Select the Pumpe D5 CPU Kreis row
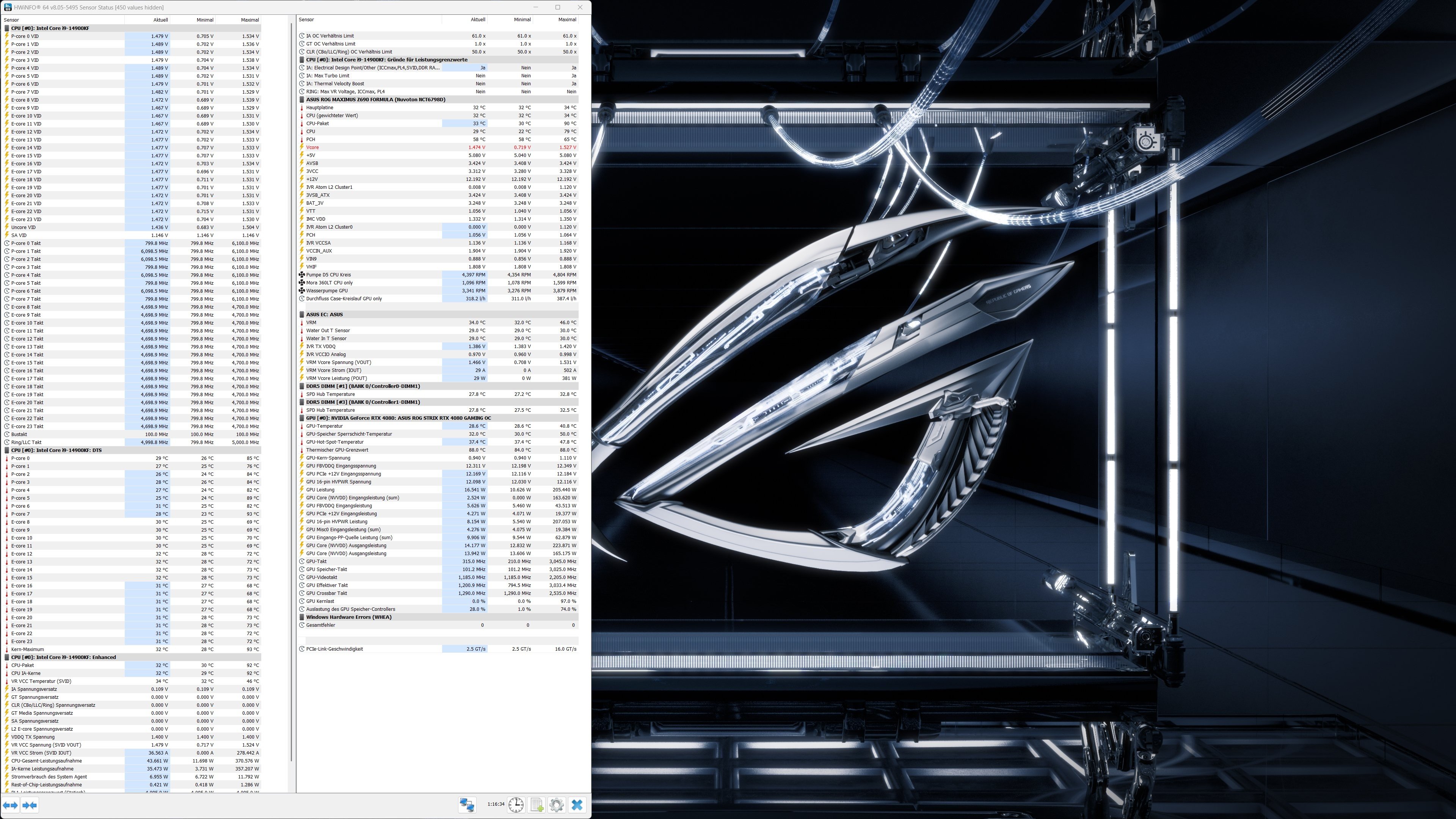This screenshot has height=819, width=1456. [x=328, y=275]
